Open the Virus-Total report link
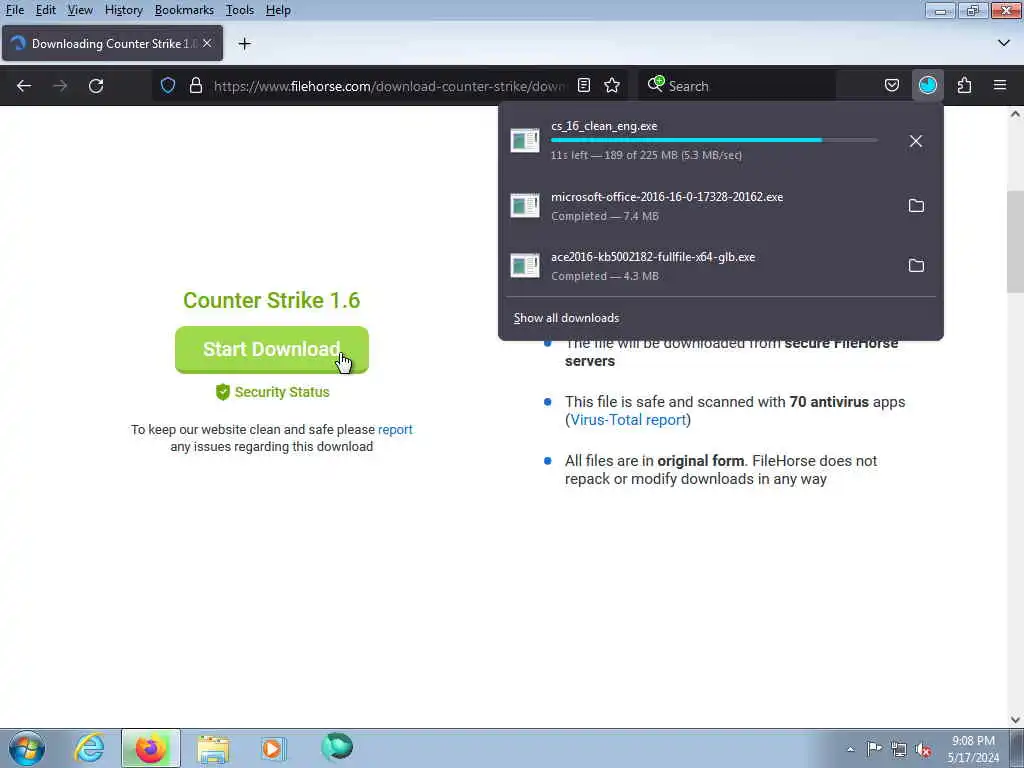This screenshot has height=768, width=1024. [628, 420]
